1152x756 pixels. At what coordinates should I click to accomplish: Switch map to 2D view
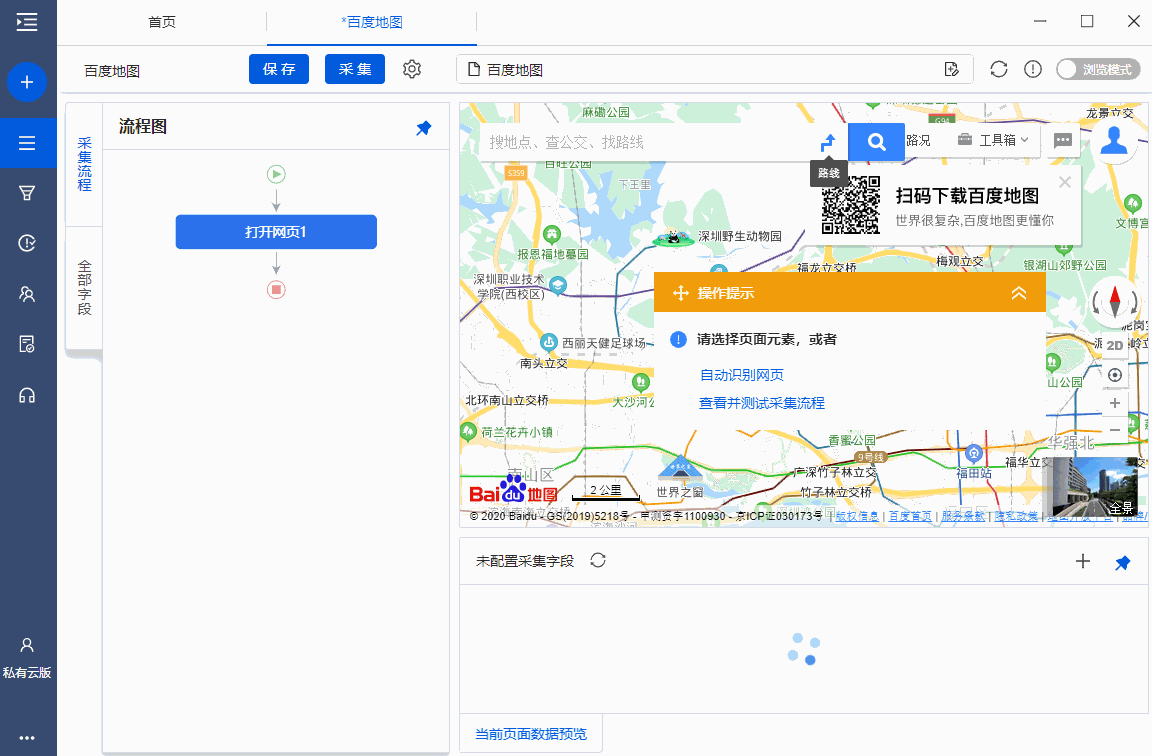point(1115,345)
